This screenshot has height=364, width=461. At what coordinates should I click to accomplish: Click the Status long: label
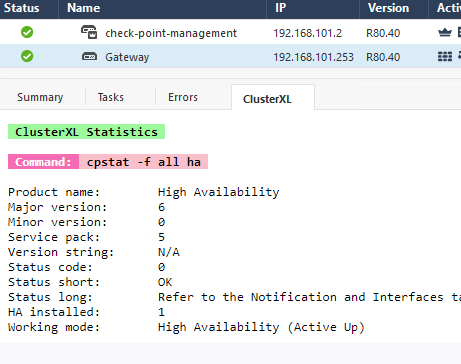tap(50, 297)
